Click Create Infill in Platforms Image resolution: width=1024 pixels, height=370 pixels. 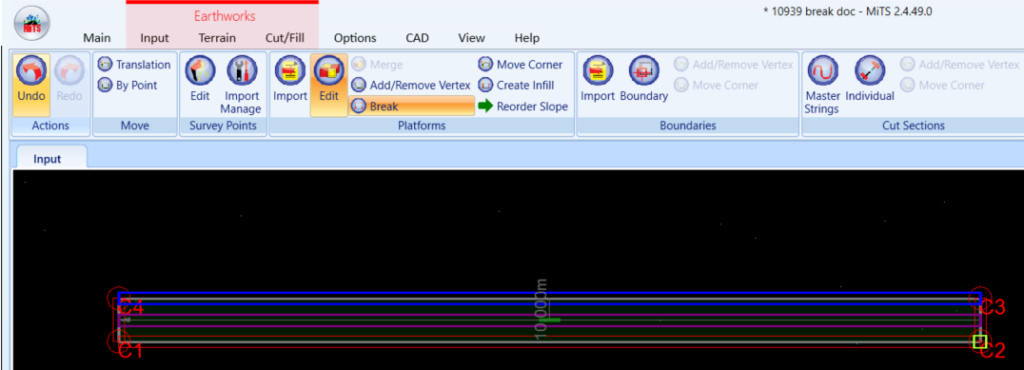[517, 85]
